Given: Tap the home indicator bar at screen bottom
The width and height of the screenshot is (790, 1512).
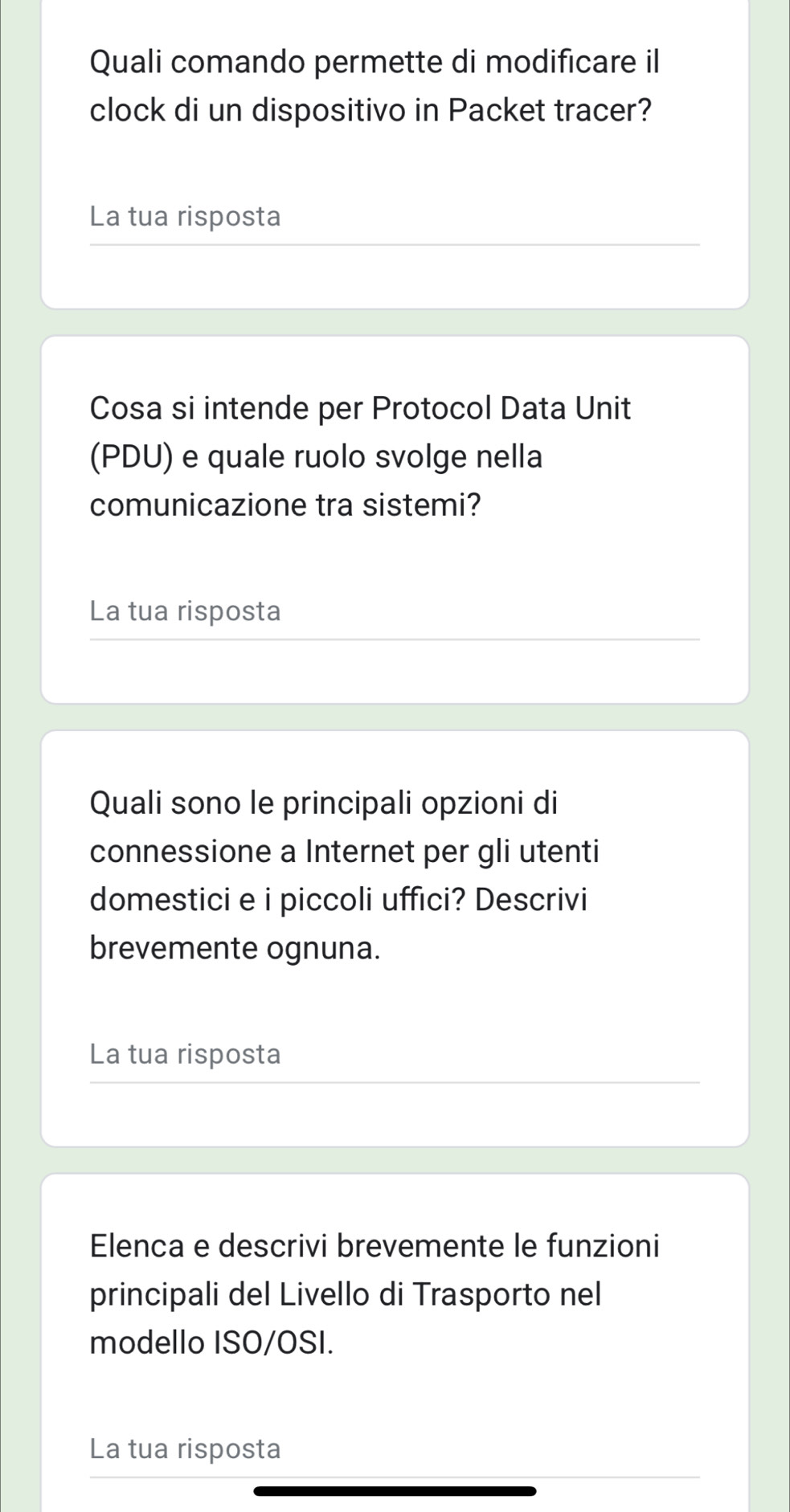Looking at the screenshot, I should pyautogui.click(x=395, y=1491).
